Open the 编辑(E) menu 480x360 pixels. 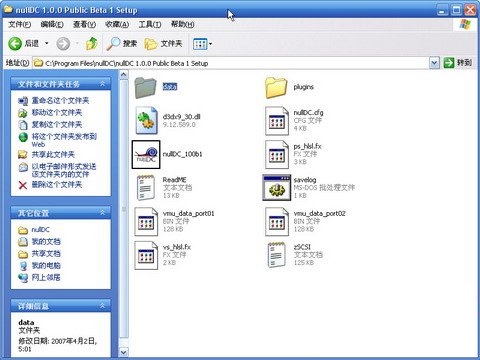(x=52, y=24)
